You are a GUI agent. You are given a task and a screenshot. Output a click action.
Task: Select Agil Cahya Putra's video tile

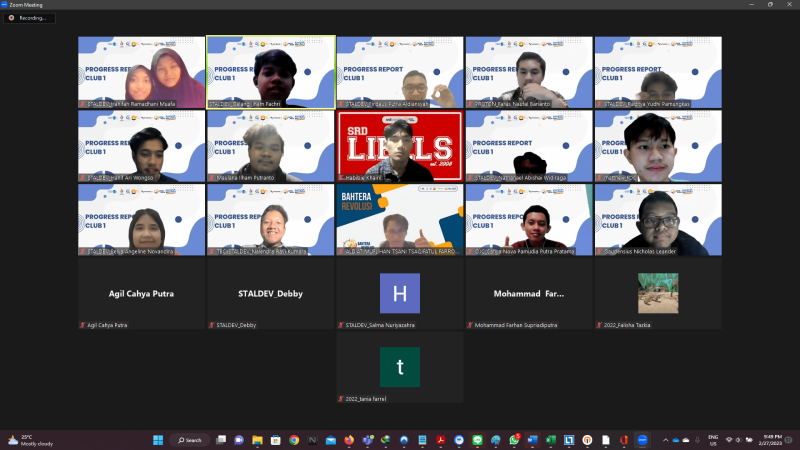point(141,293)
